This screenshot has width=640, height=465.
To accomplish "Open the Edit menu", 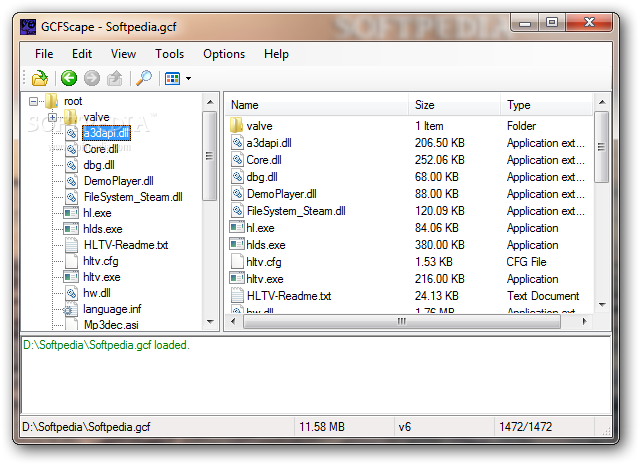I will 82,54.
